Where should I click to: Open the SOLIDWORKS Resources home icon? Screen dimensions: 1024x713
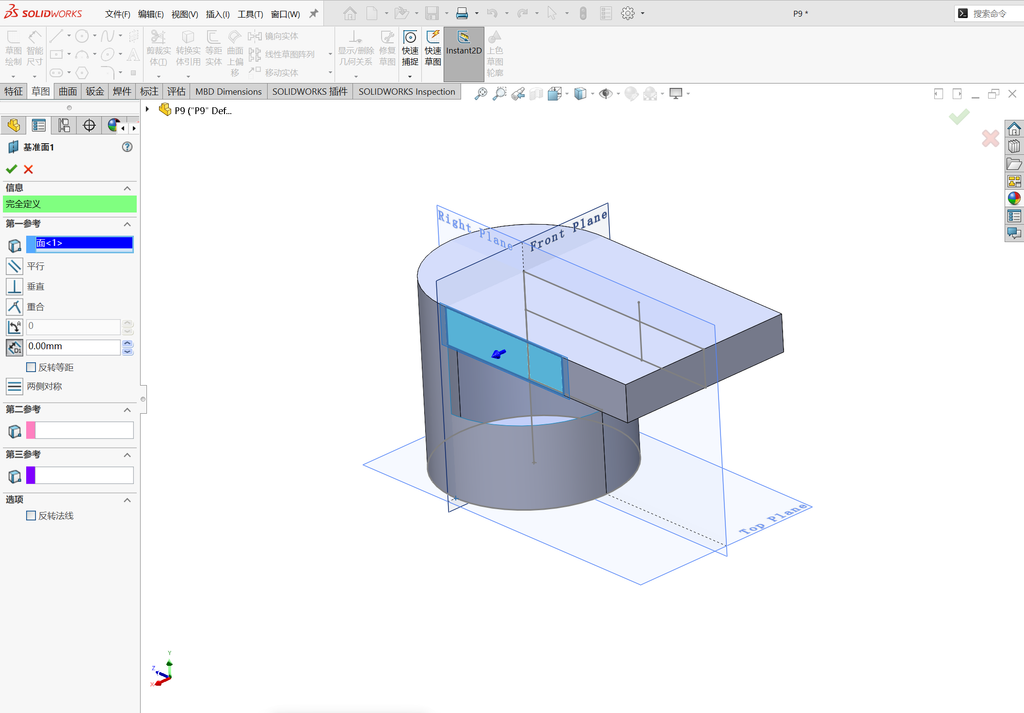pyautogui.click(x=1014, y=129)
